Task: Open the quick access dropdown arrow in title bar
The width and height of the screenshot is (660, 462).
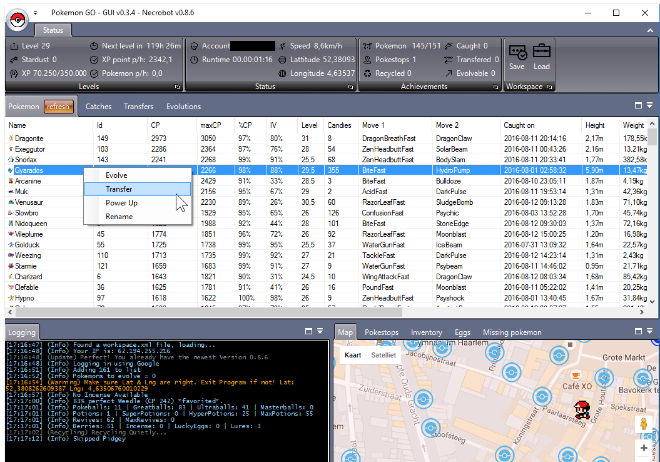Action: [x=37, y=13]
